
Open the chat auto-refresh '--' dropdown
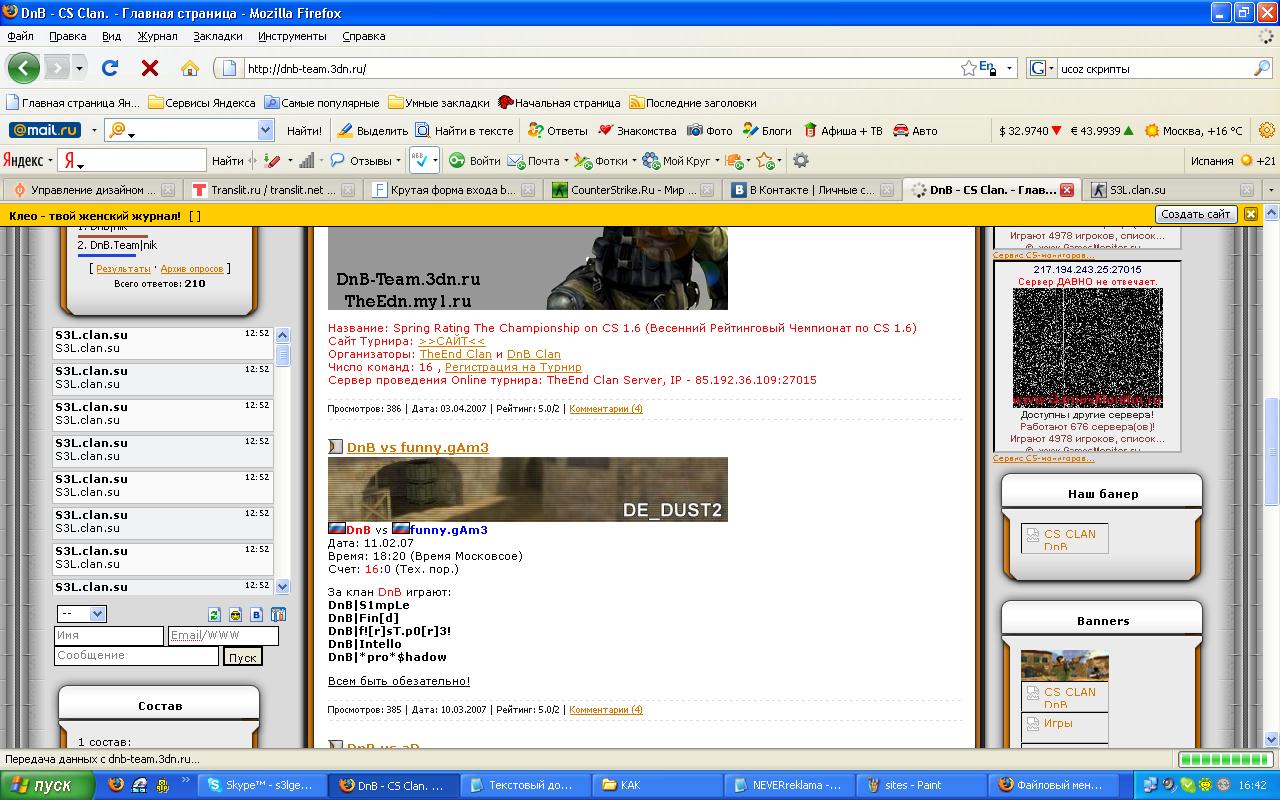82,614
